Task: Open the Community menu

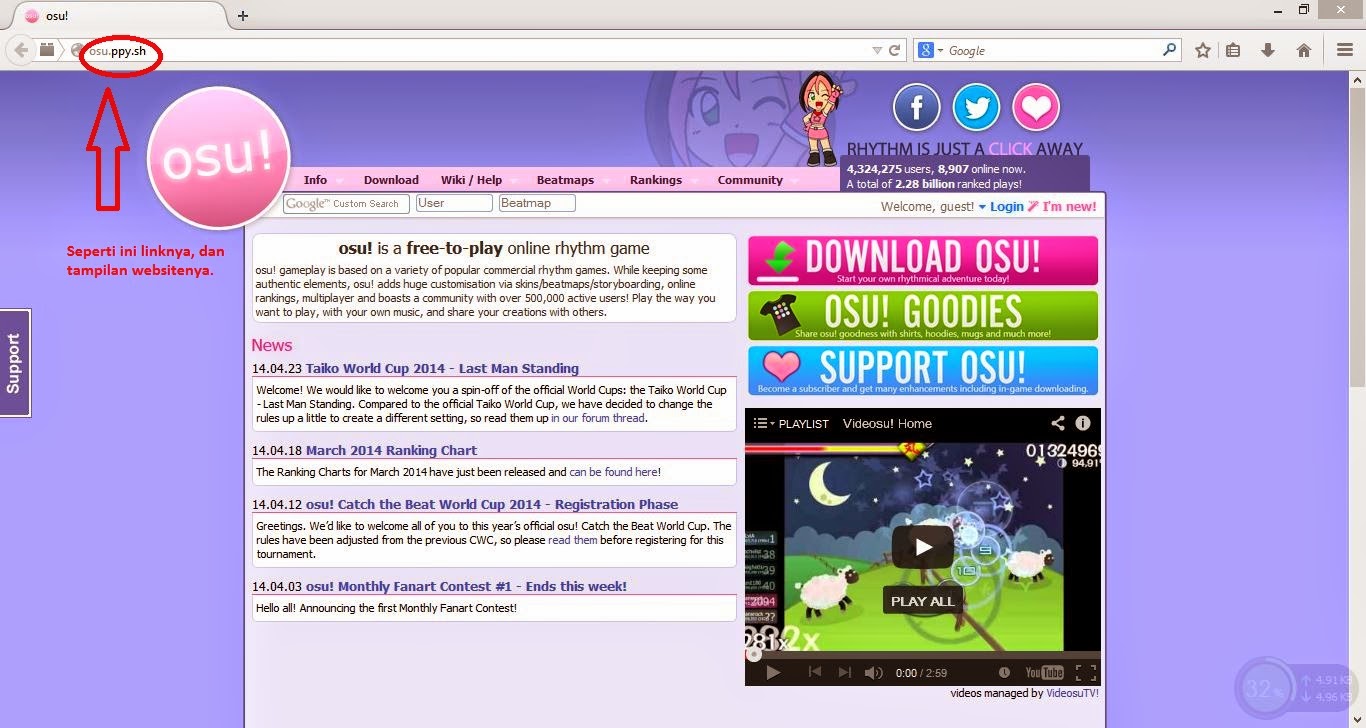Action: click(750, 180)
